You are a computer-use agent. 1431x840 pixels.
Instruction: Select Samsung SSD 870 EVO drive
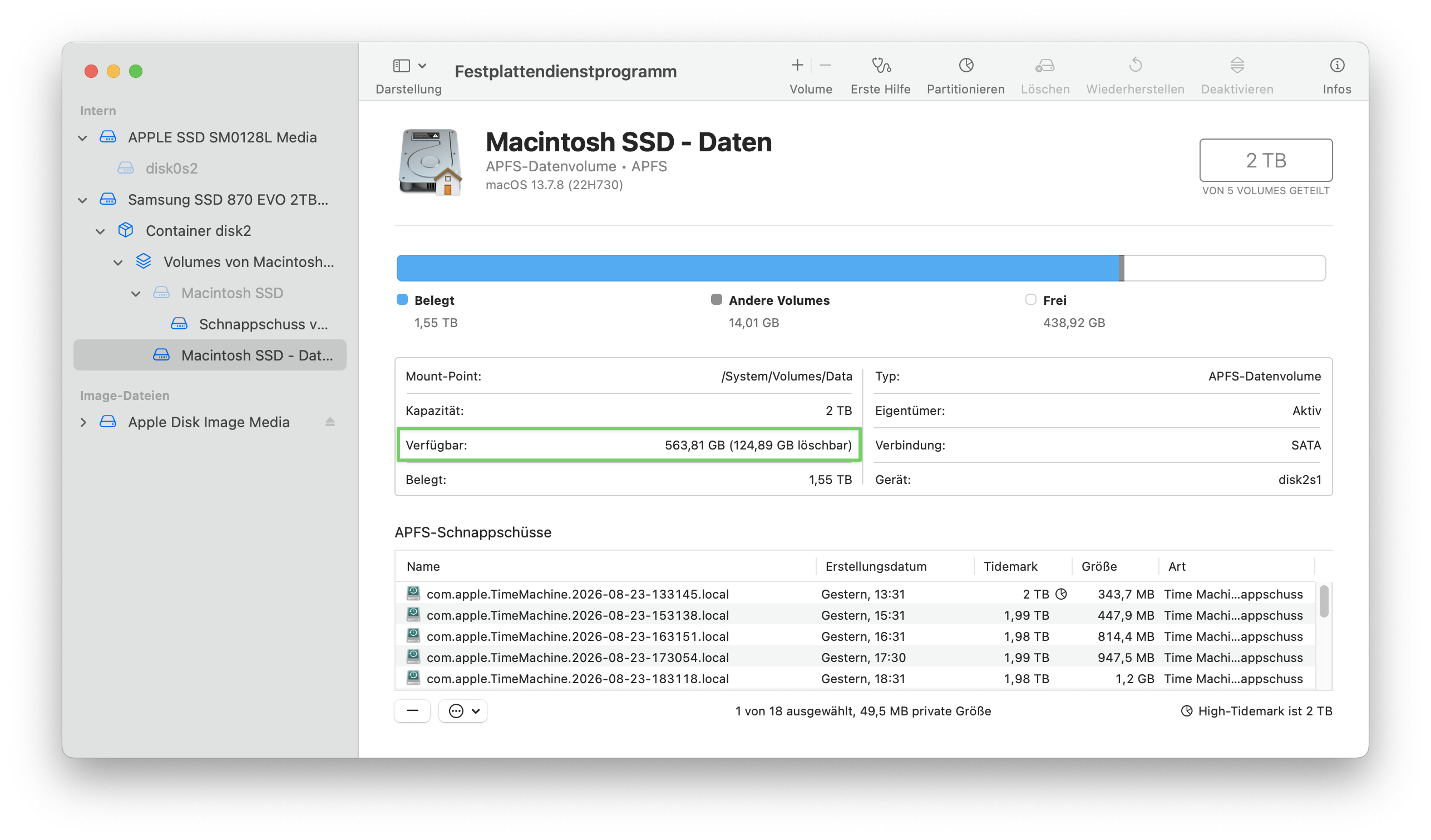pos(210,199)
